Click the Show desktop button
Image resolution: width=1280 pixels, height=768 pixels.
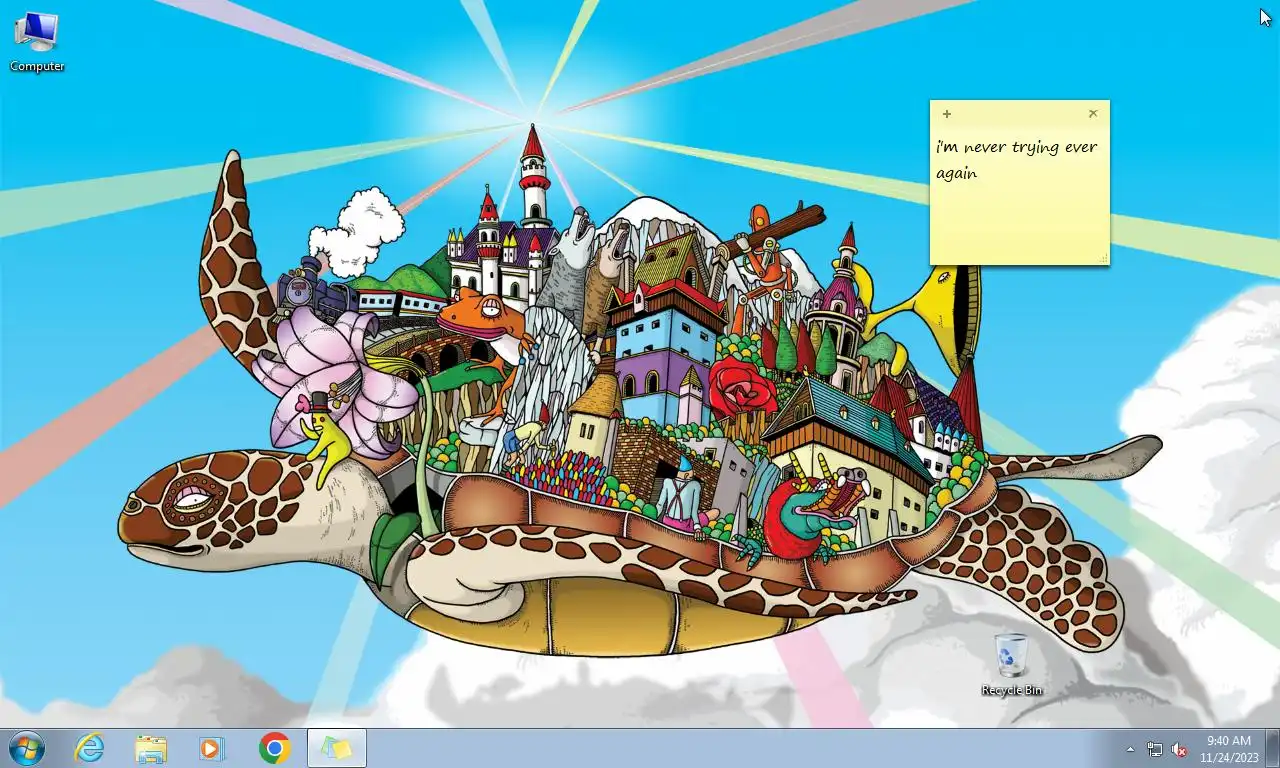(x=1272, y=748)
